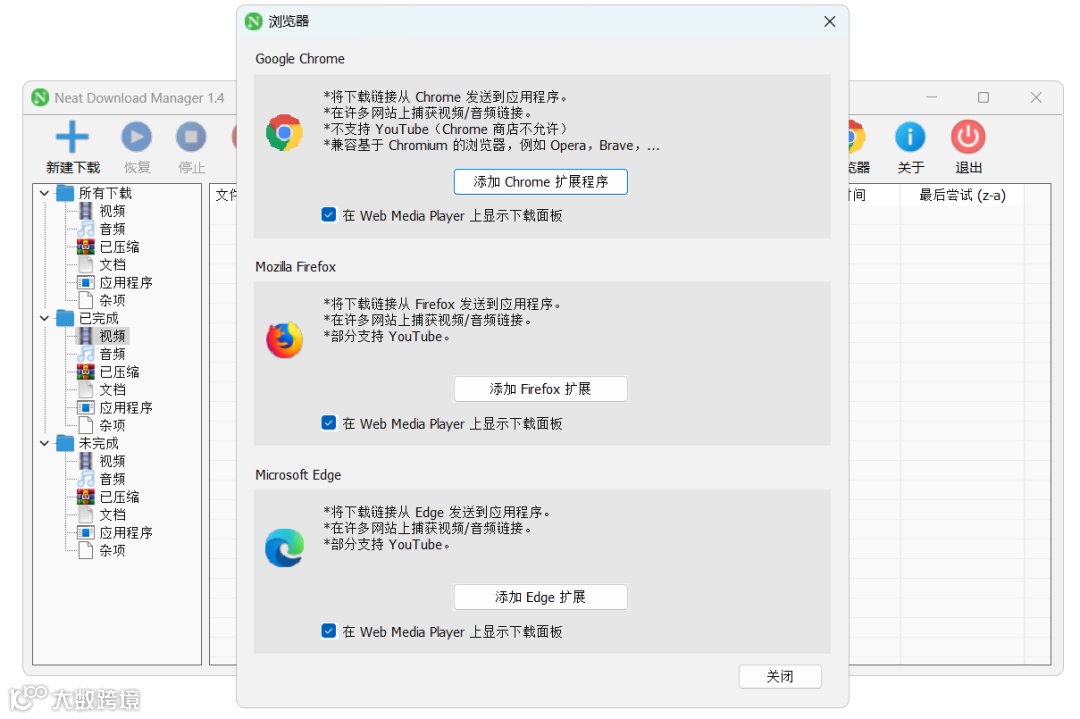The height and width of the screenshot is (719, 1080).
Task: Select 文档 under 所有下载
Action: tap(112, 264)
